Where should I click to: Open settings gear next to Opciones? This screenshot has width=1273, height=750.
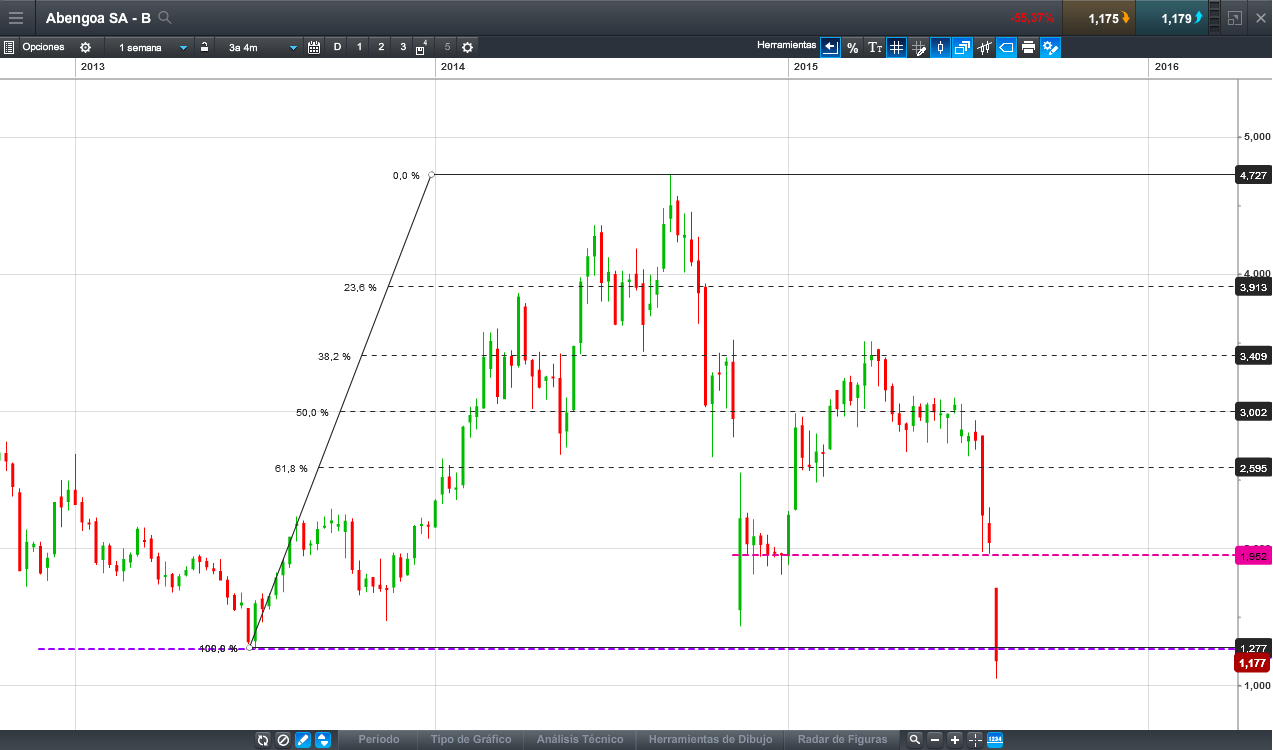(85, 47)
